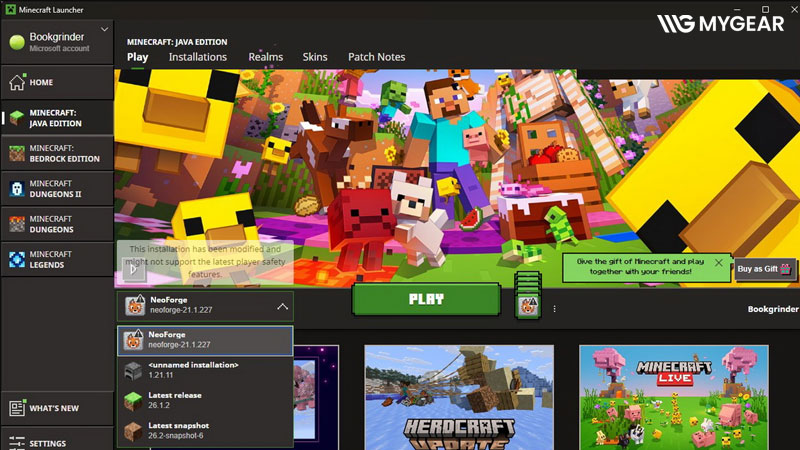The height and width of the screenshot is (450, 800).
Task: Open launcher Settings
Action: (x=57, y=442)
